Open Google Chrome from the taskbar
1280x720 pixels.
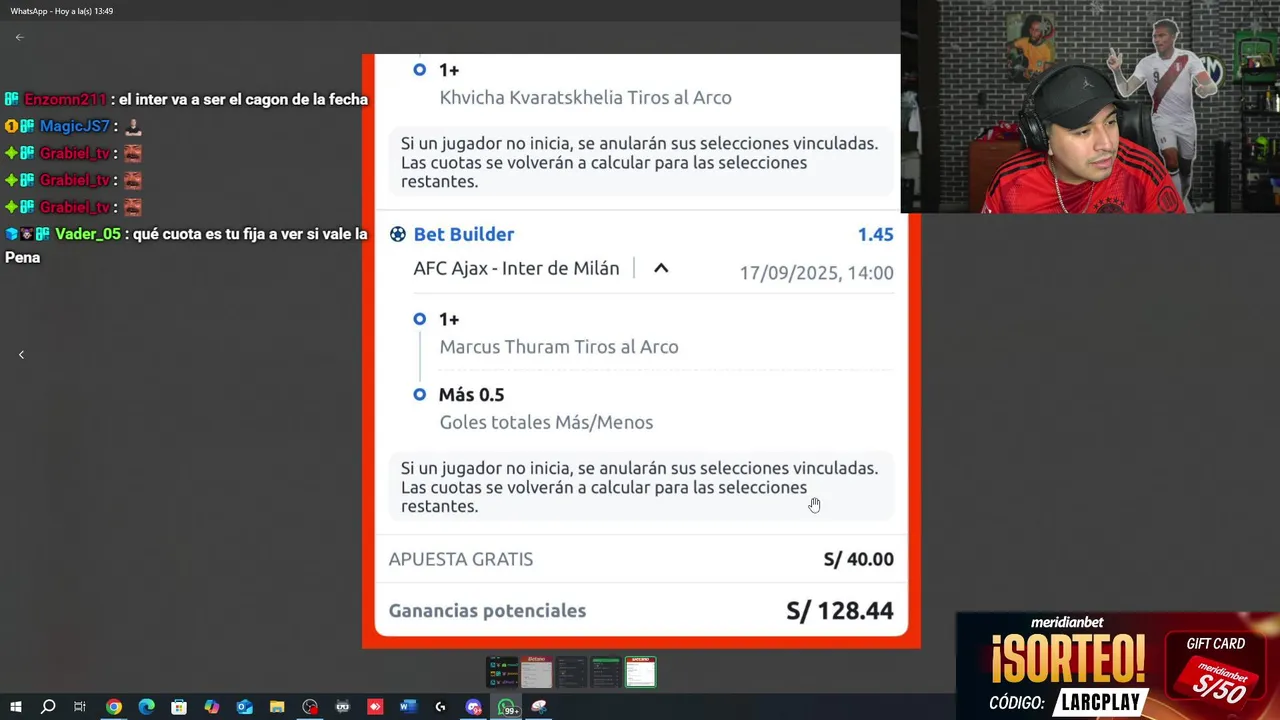pyautogui.click(x=114, y=707)
